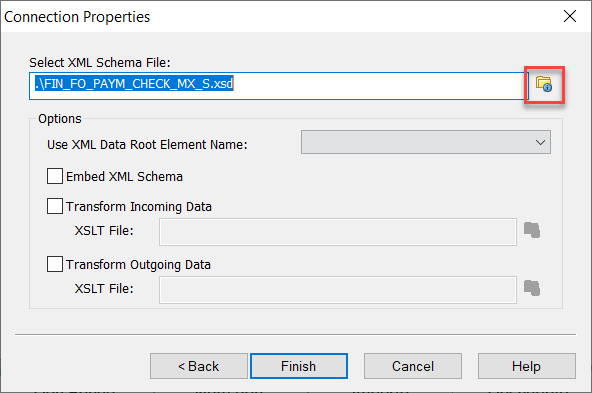Browse for XML schema file folder icon

544,84
